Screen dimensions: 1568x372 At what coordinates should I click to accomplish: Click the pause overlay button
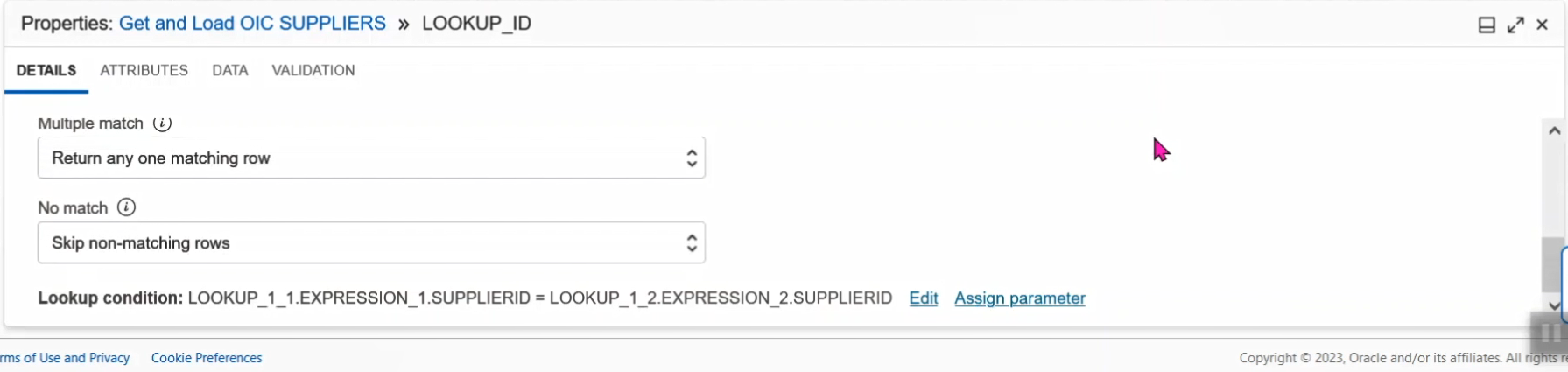(x=1549, y=333)
